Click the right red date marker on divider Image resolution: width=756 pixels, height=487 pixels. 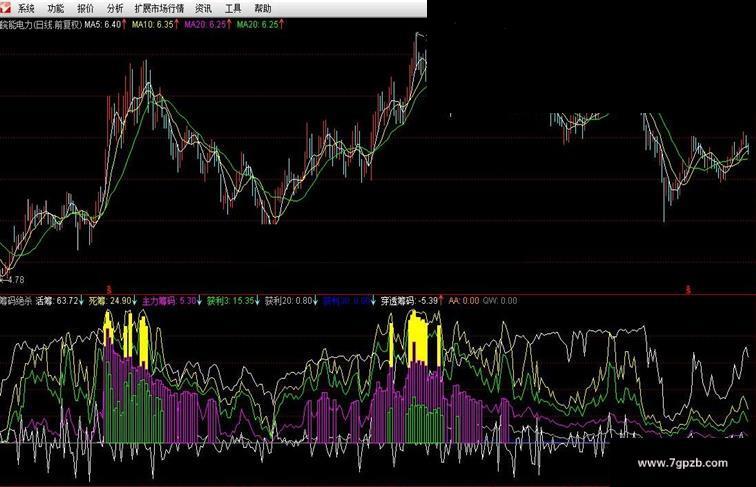[688, 290]
